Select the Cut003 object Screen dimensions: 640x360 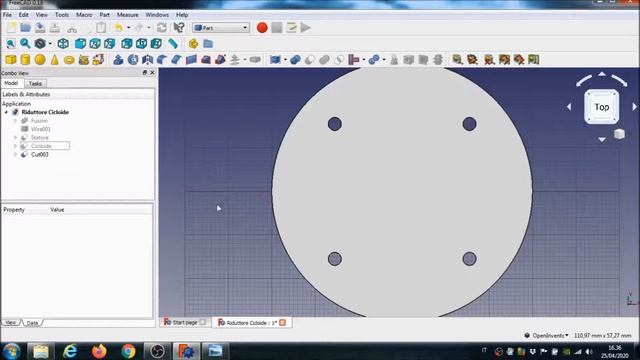coord(40,154)
